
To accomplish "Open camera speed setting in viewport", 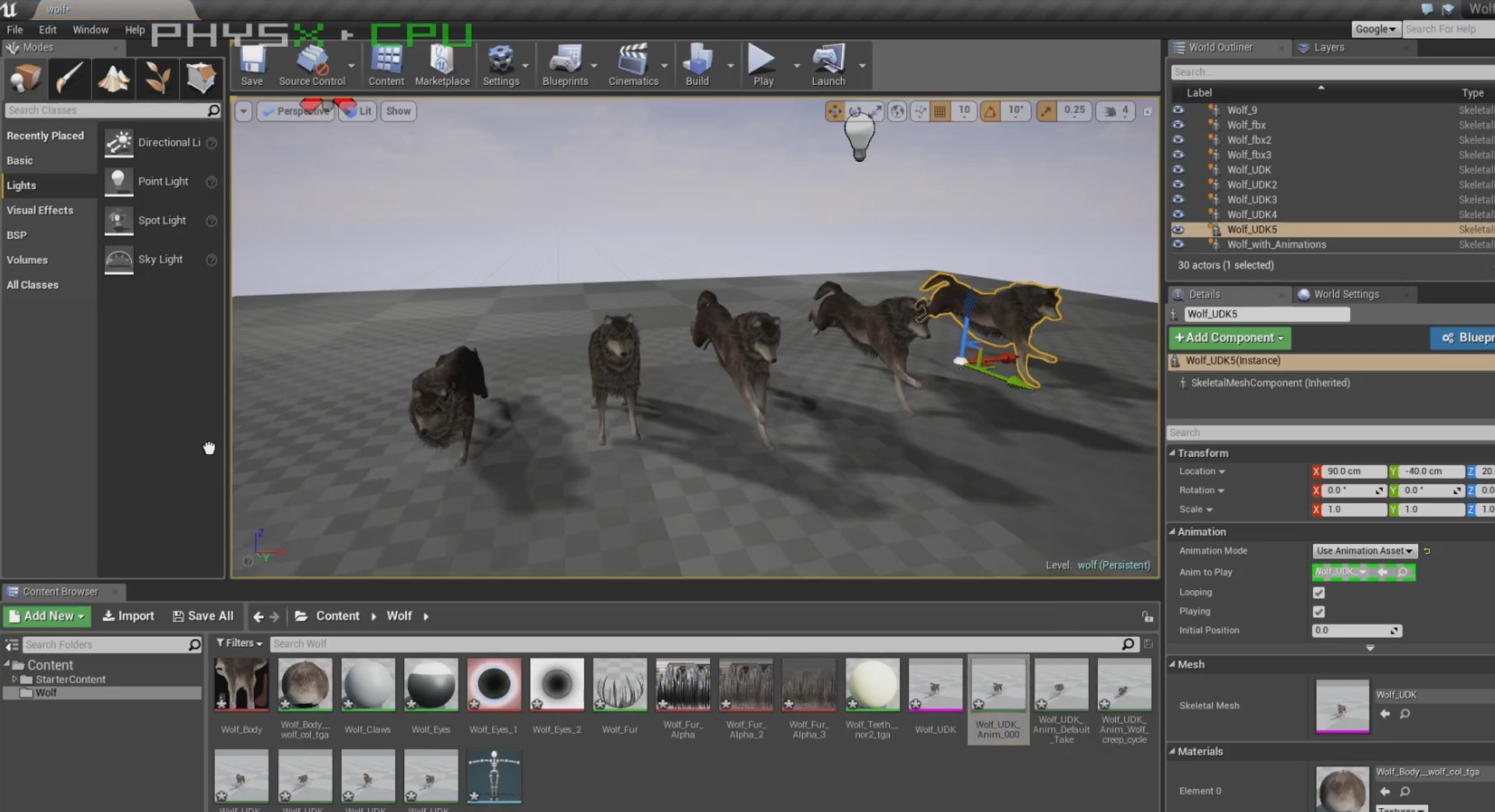I will [1115, 111].
